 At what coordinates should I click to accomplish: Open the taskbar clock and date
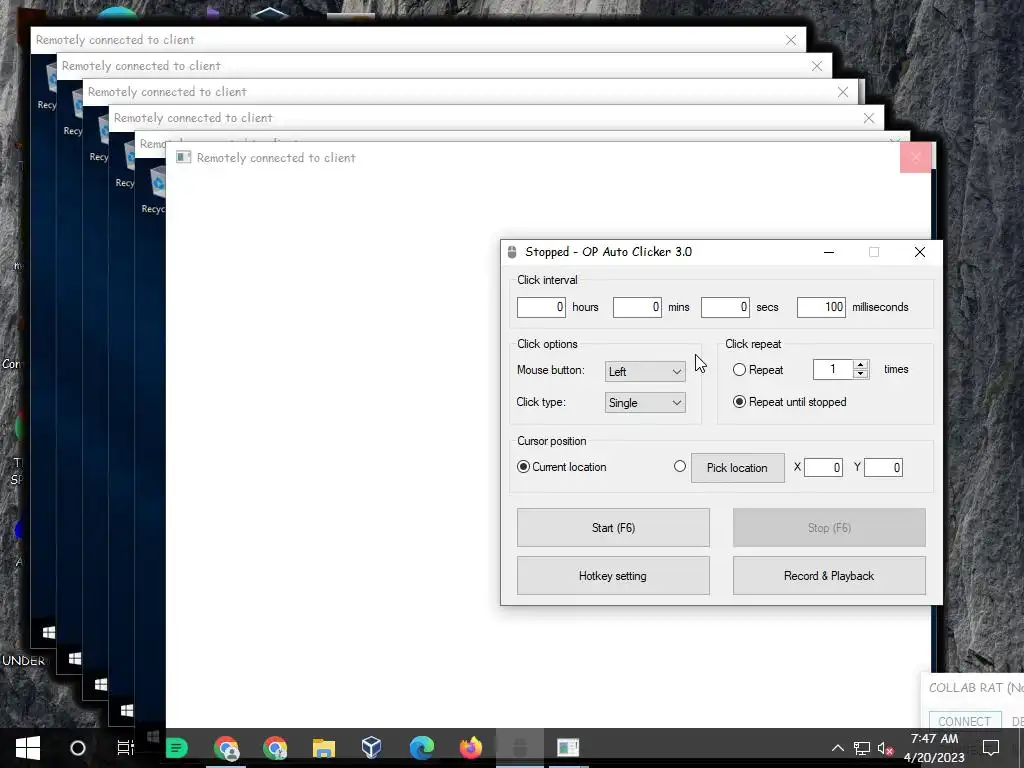coord(934,748)
